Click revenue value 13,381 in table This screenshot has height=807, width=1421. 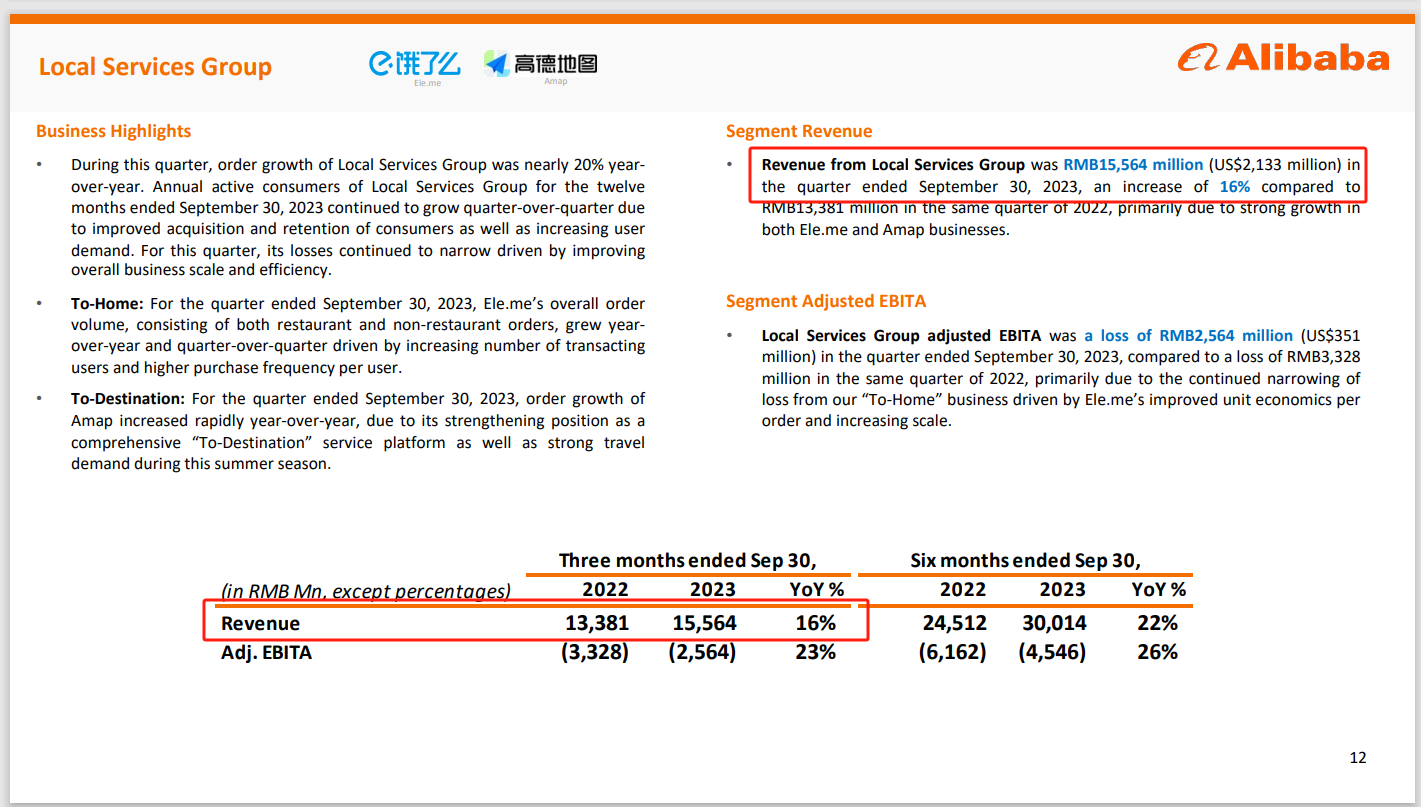[597, 623]
